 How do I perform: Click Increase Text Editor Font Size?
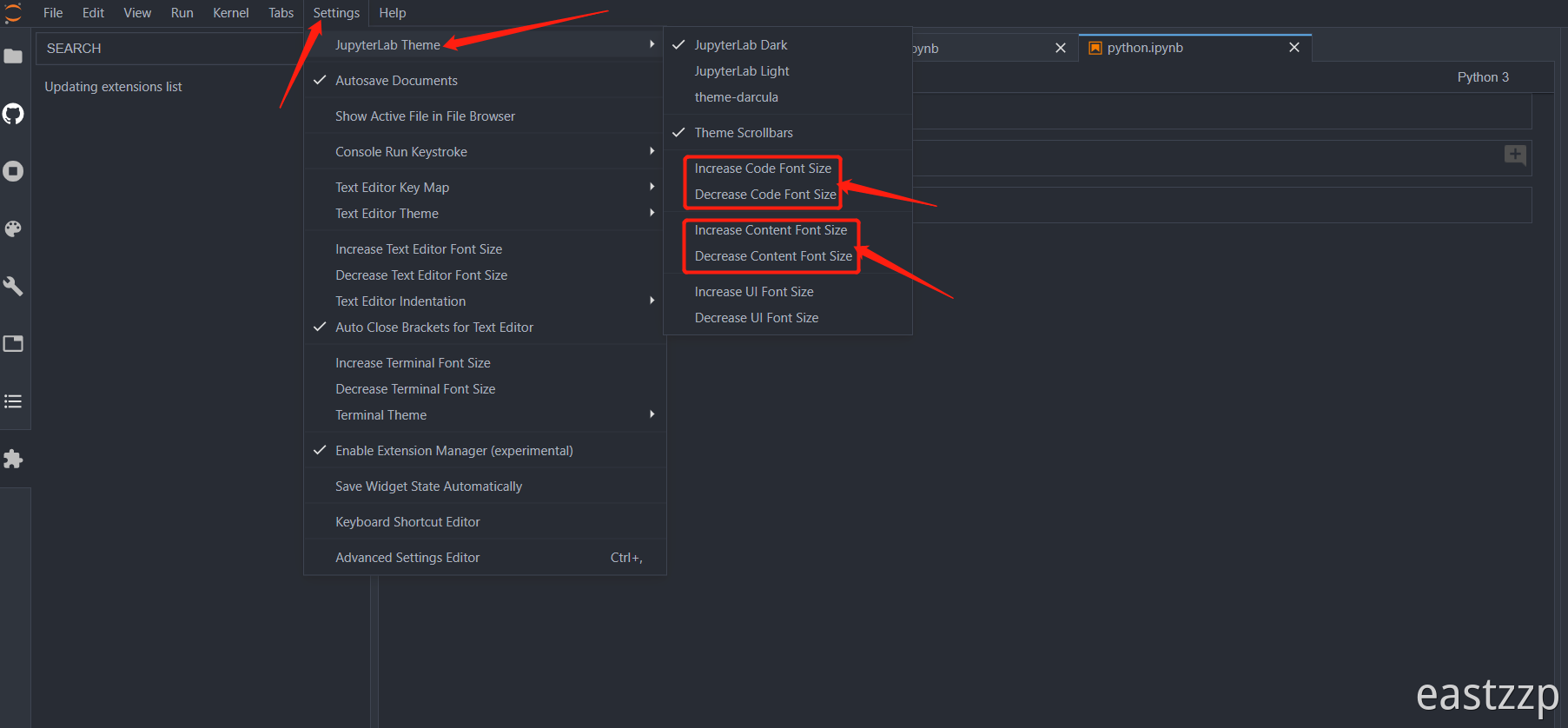[x=485, y=249]
